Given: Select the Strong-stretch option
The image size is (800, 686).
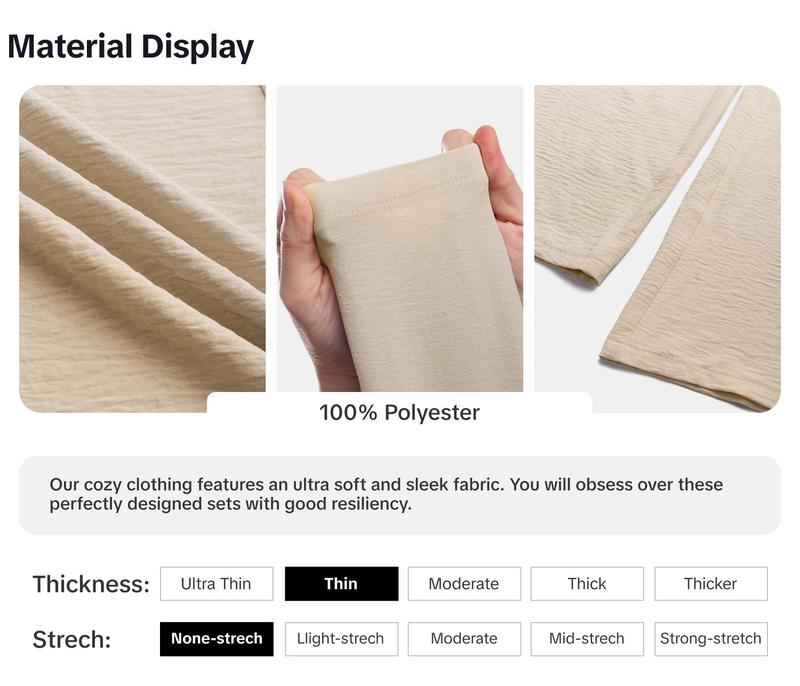Looking at the screenshot, I should click(x=711, y=639).
